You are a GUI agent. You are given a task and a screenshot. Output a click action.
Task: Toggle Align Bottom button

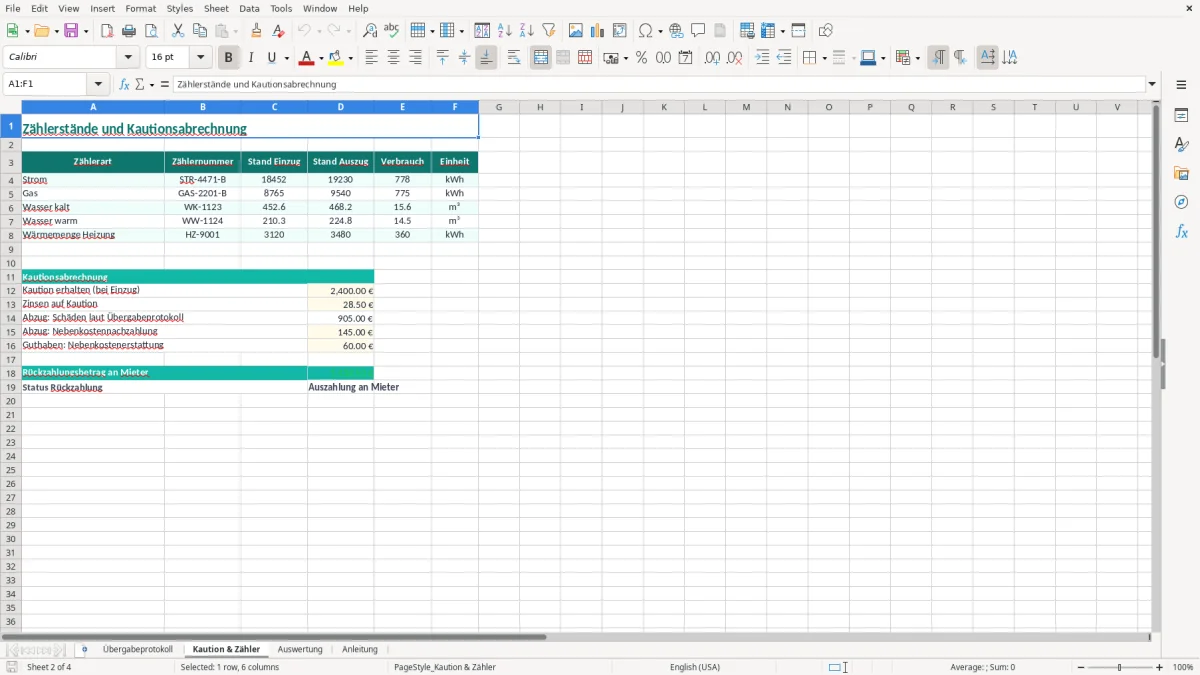point(486,58)
